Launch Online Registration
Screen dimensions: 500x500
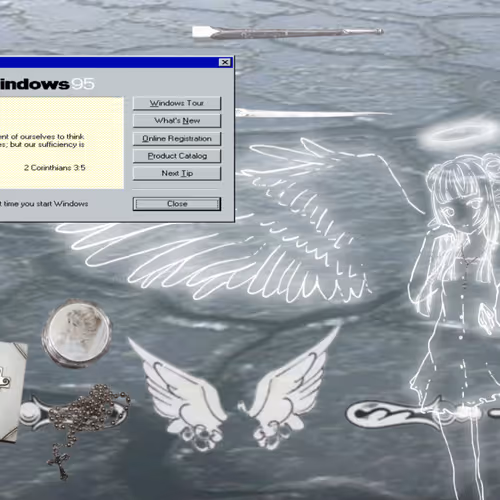click(177, 138)
